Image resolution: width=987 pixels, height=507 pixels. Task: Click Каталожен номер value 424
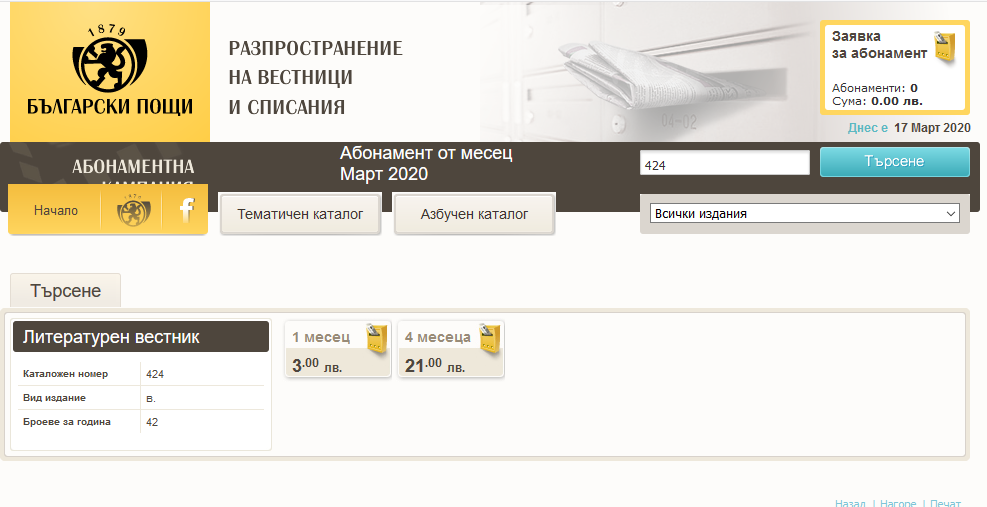click(155, 374)
